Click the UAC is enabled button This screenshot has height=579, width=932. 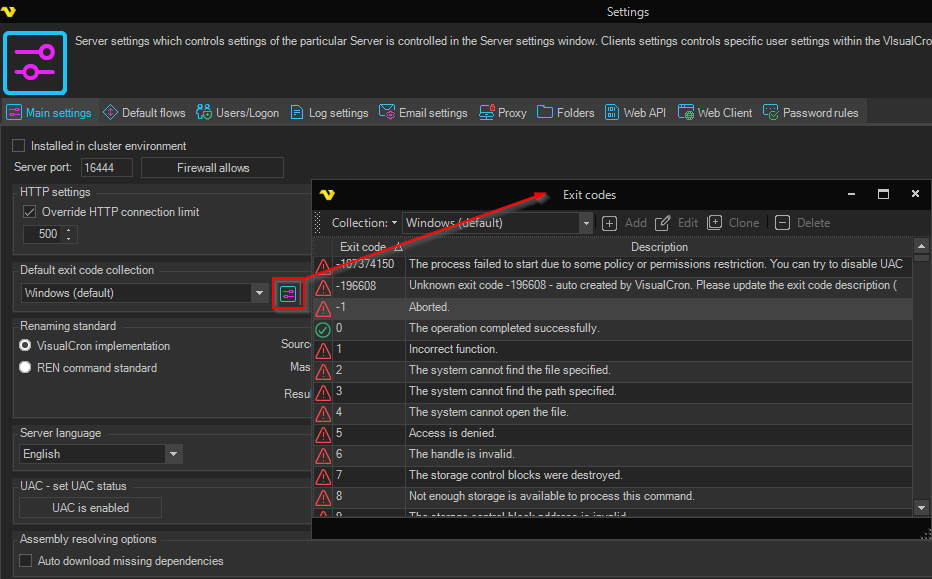(90, 508)
